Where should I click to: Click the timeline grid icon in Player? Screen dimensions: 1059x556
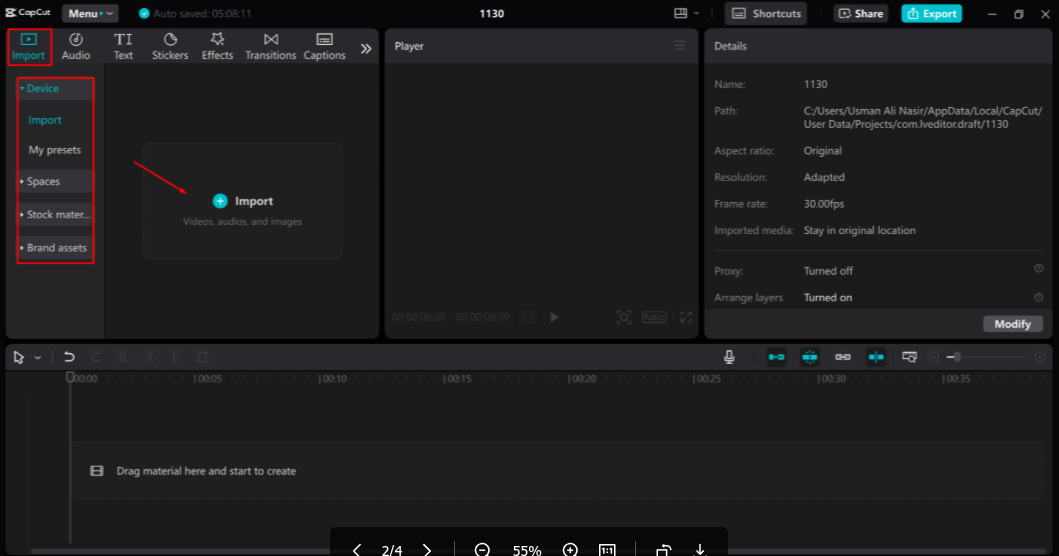528,317
